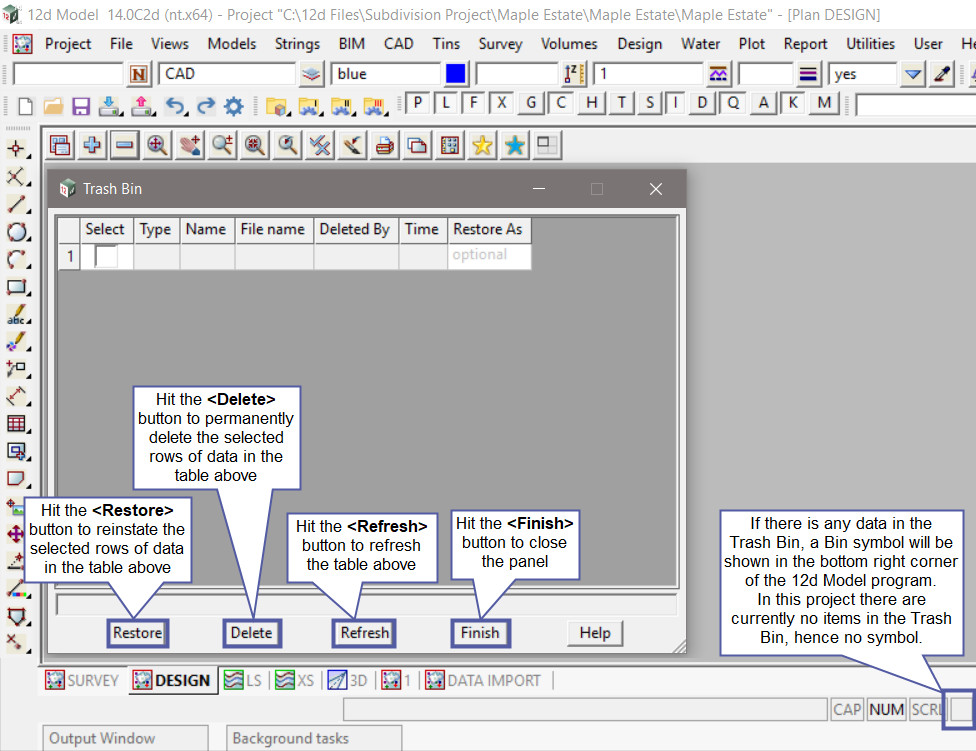Tick the Select checkbox in row 1

(106, 256)
